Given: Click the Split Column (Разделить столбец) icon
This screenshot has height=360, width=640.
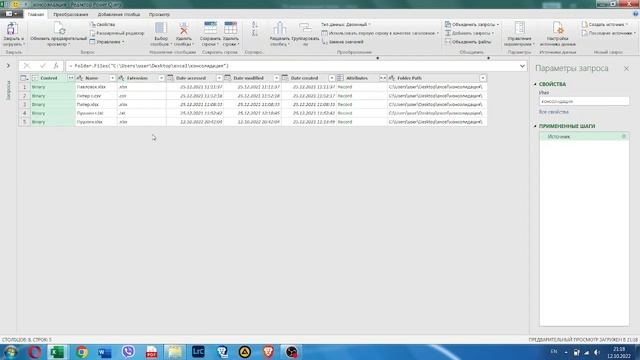Looking at the screenshot, I should [x=280, y=28].
